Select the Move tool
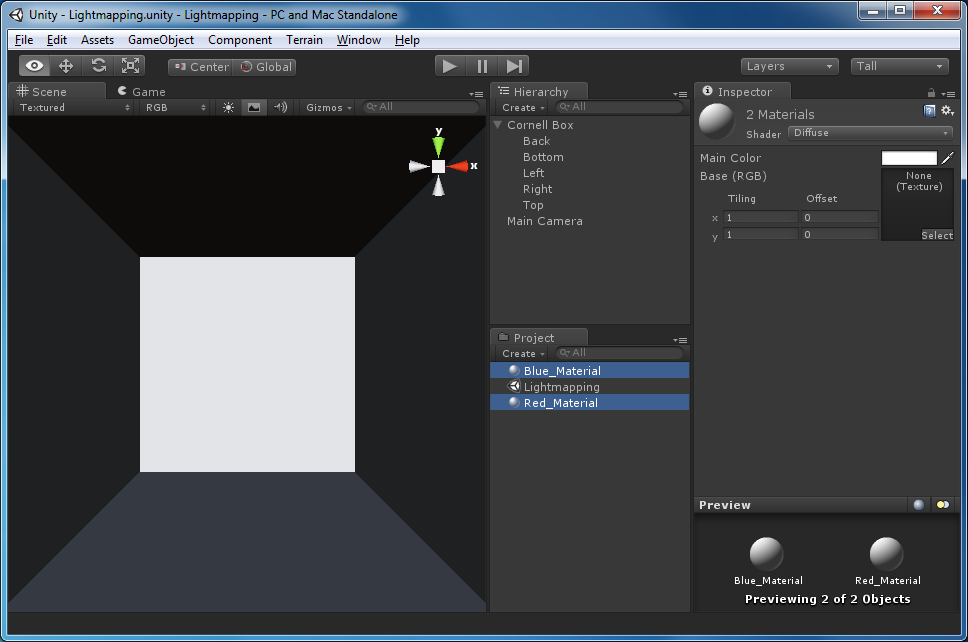The image size is (968, 642). (66, 66)
